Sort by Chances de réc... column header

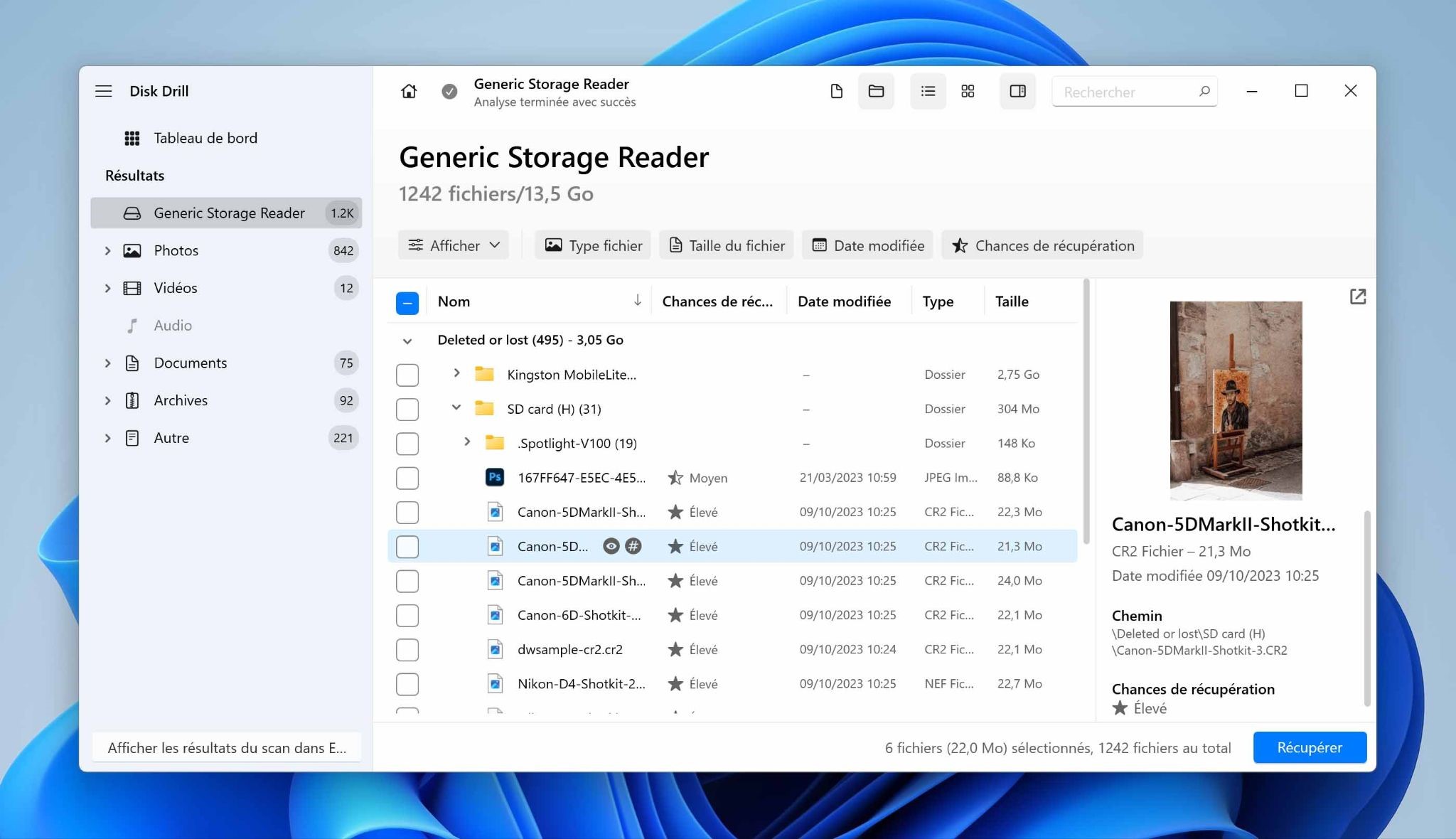717,301
